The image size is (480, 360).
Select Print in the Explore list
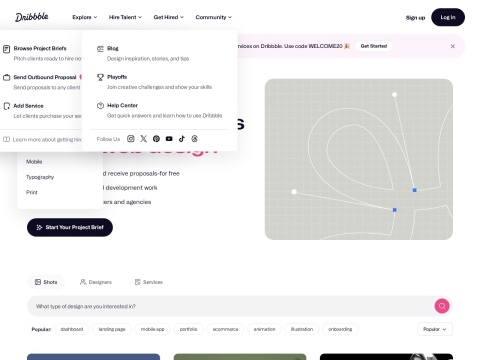point(32,192)
